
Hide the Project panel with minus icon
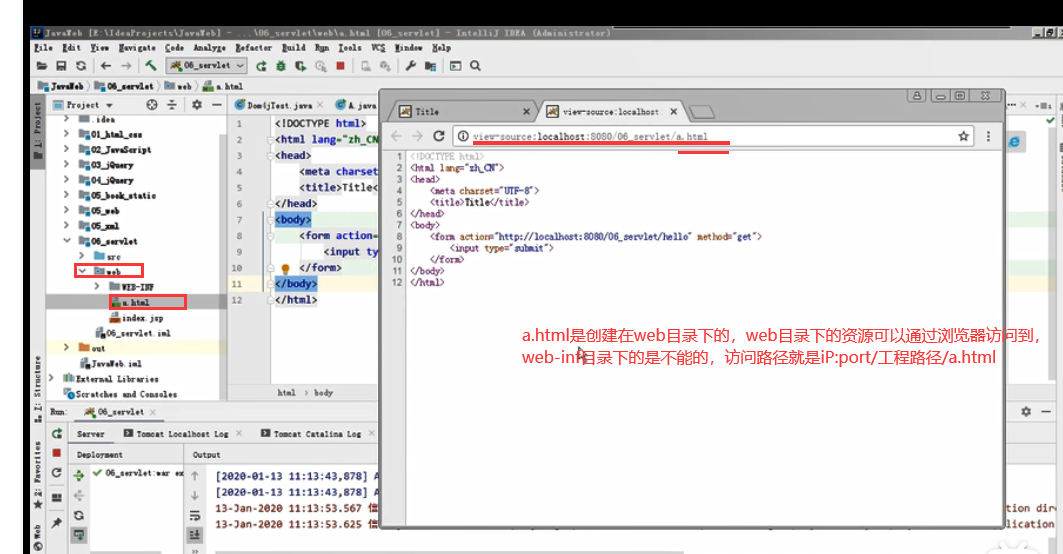click(x=216, y=104)
